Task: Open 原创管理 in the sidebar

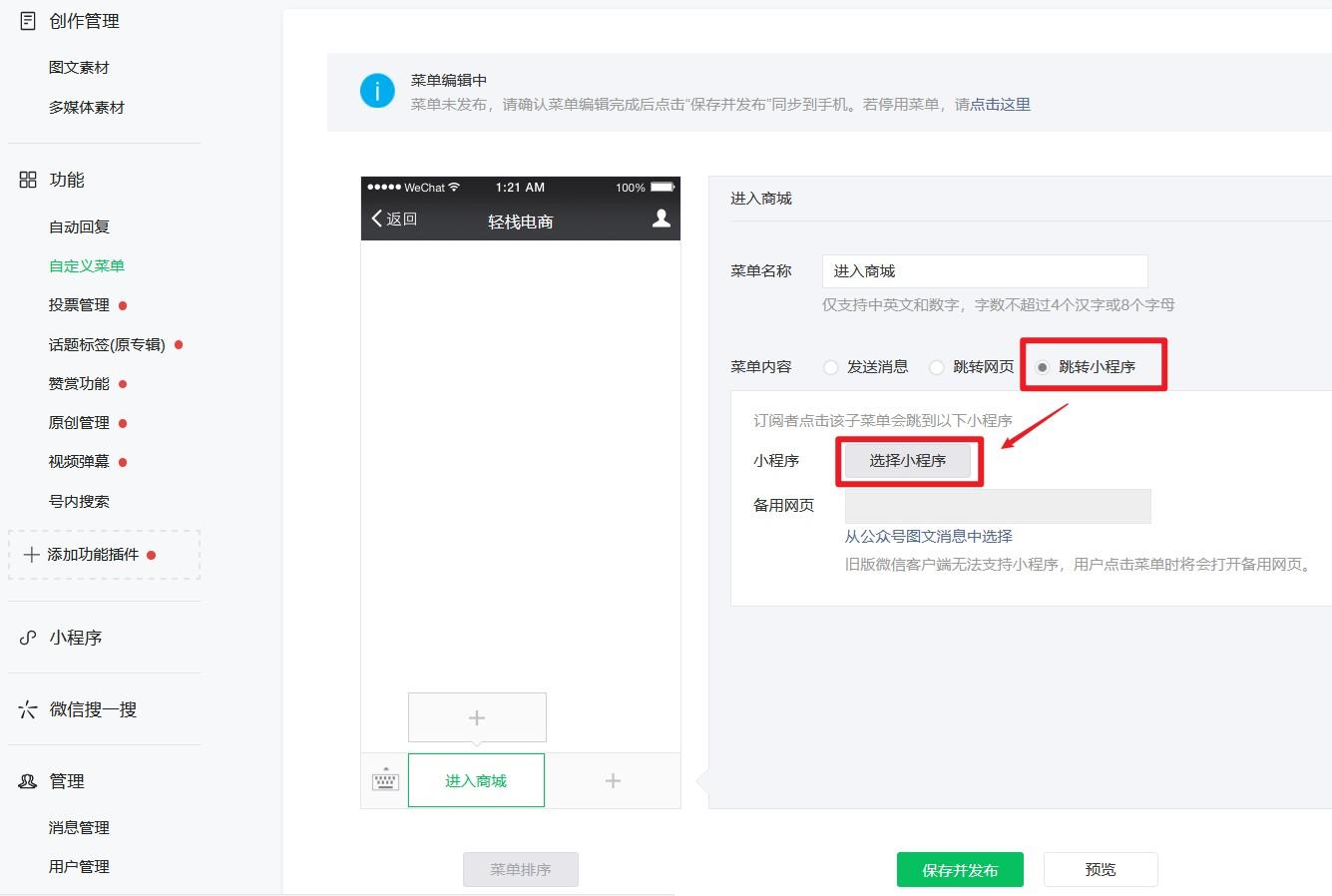Action: [x=79, y=422]
